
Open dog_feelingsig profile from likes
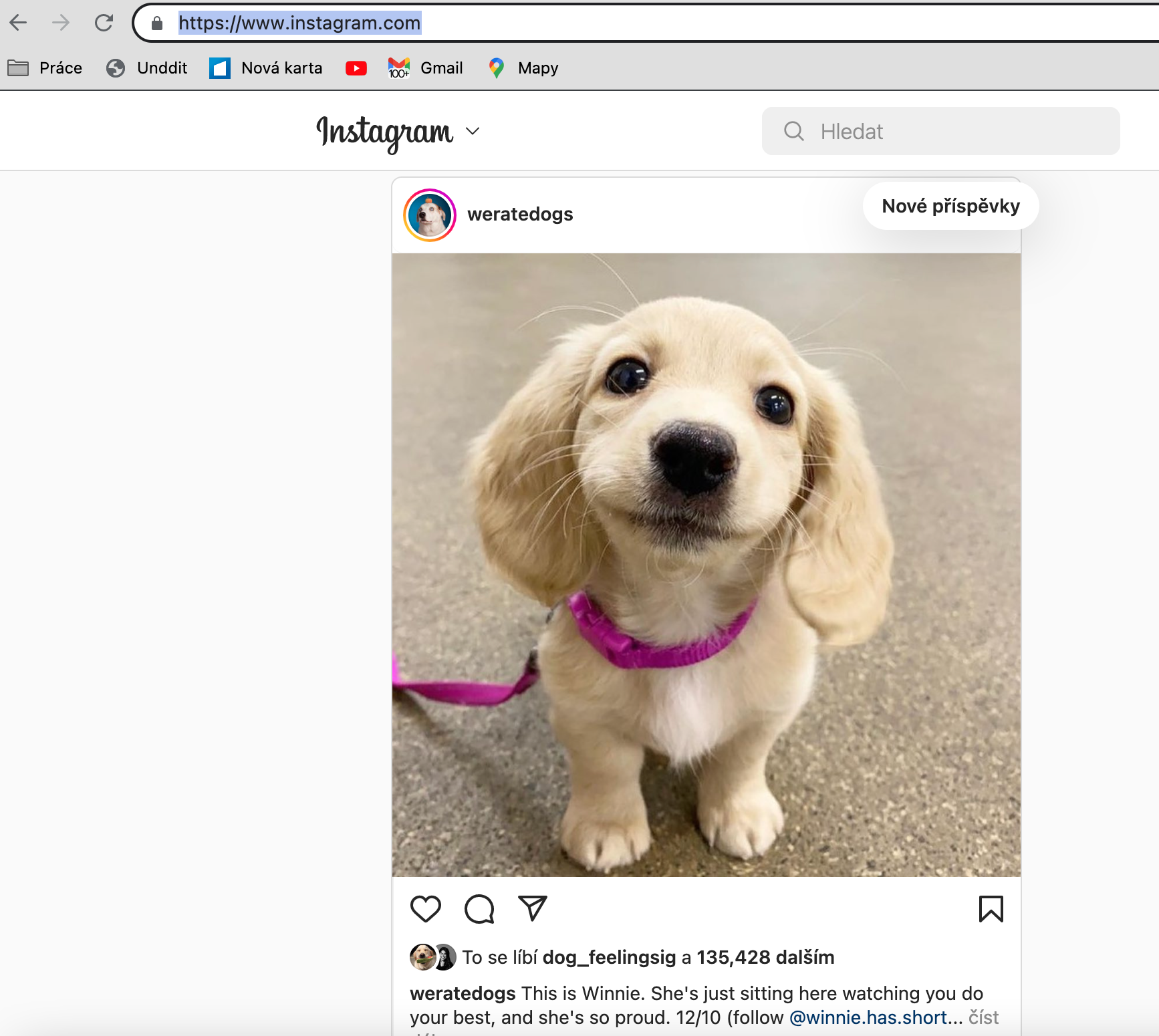coord(610,958)
